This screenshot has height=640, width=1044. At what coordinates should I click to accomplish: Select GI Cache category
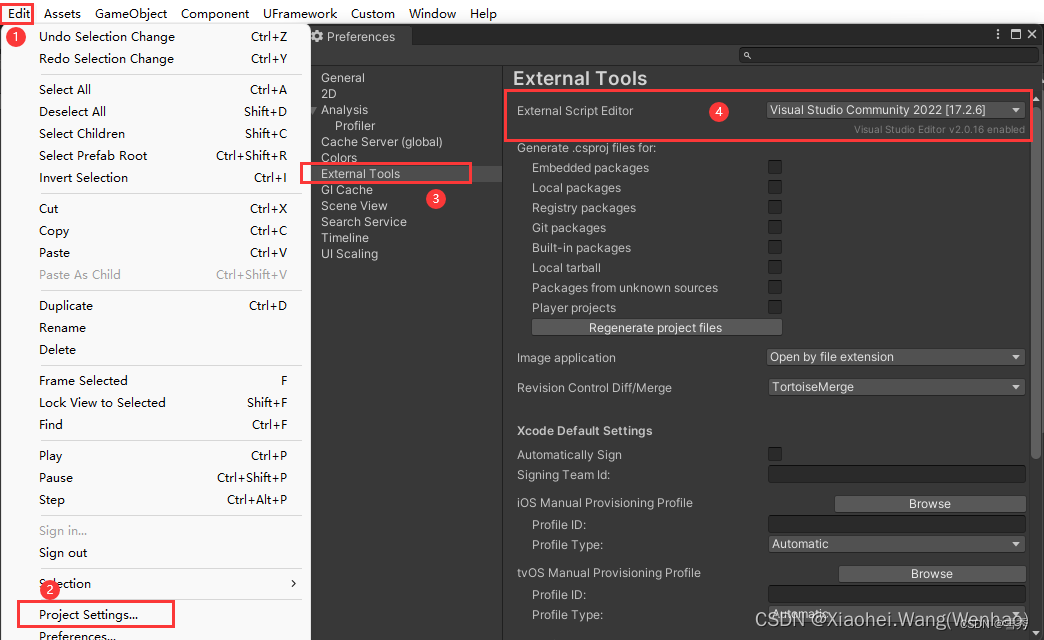[347, 190]
